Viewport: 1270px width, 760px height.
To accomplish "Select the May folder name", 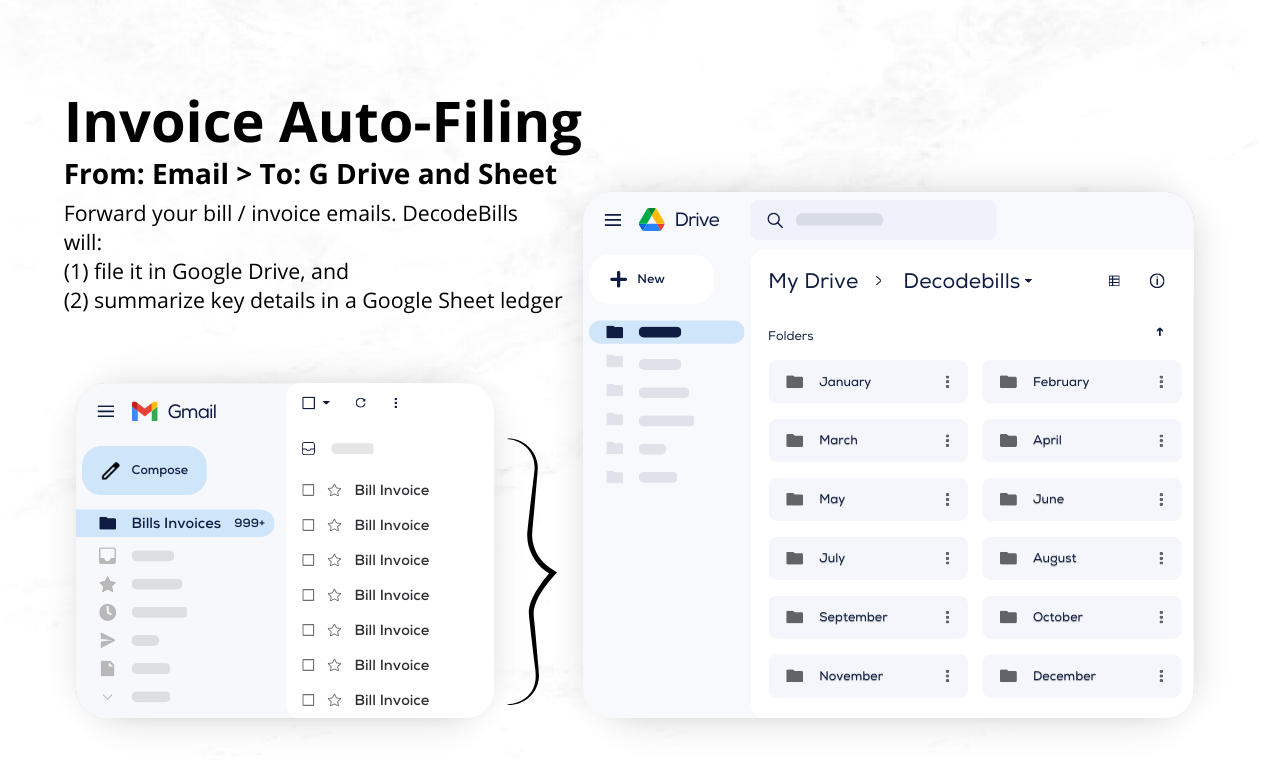I will coord(832,499).
